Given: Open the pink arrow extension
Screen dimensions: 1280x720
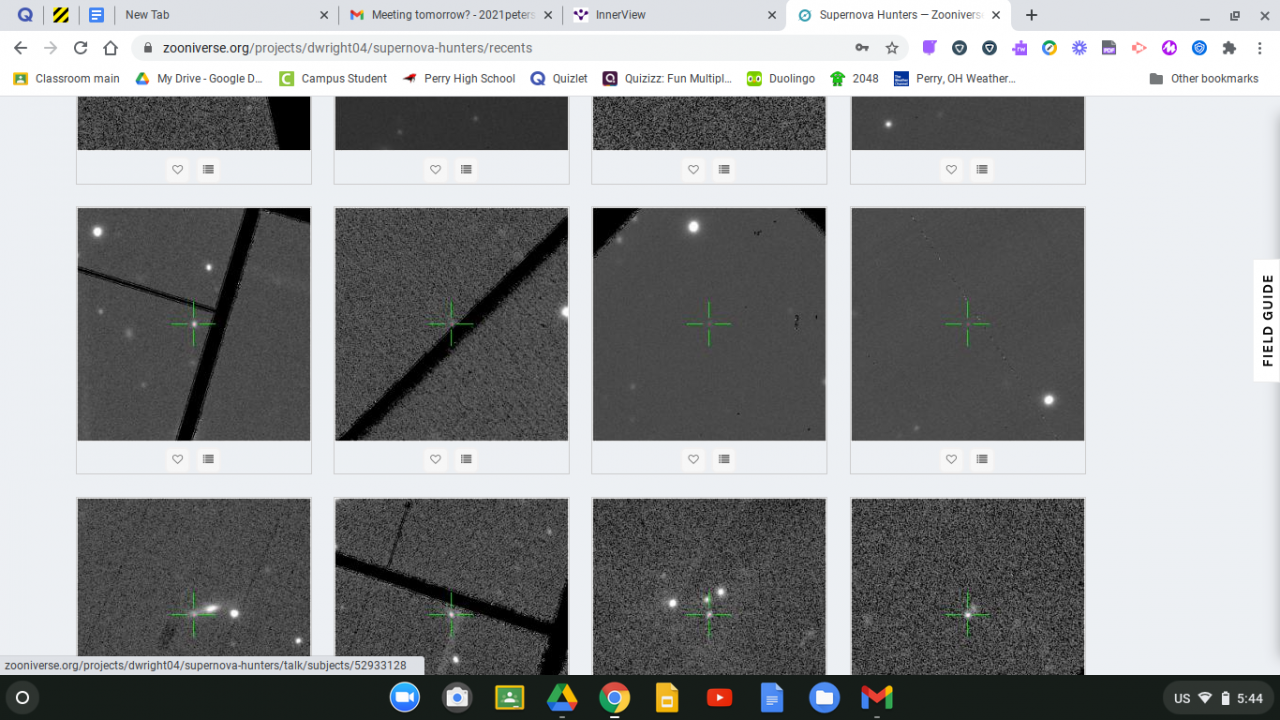Looking at the screenshot, I should pos(1139,48).
